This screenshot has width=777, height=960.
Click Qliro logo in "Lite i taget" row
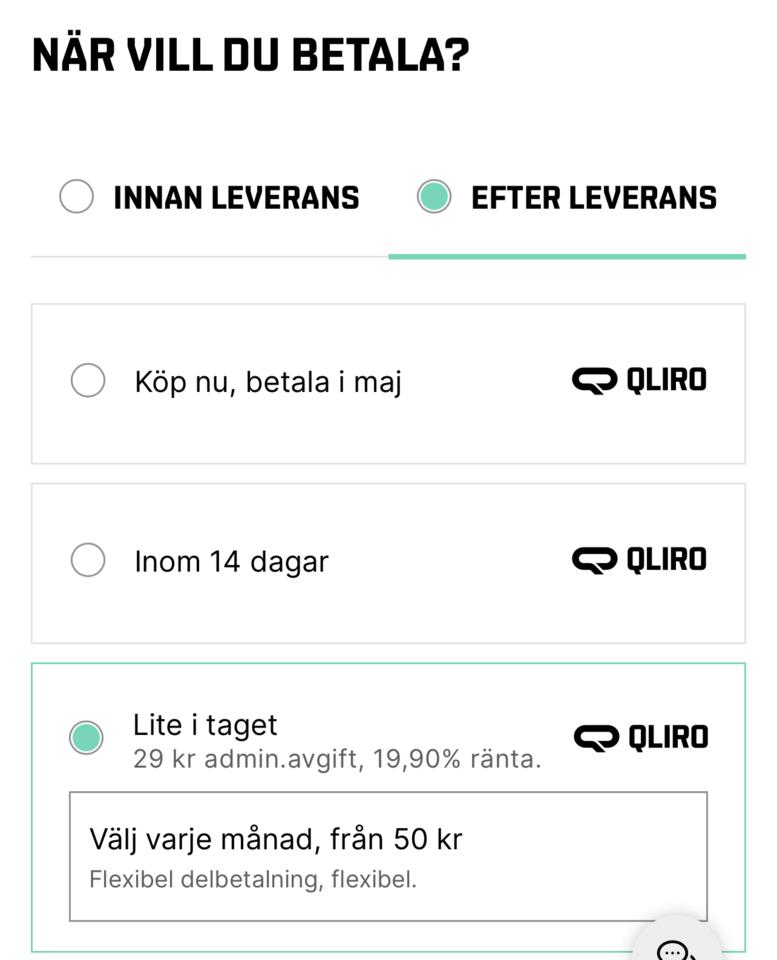[641, 738]
